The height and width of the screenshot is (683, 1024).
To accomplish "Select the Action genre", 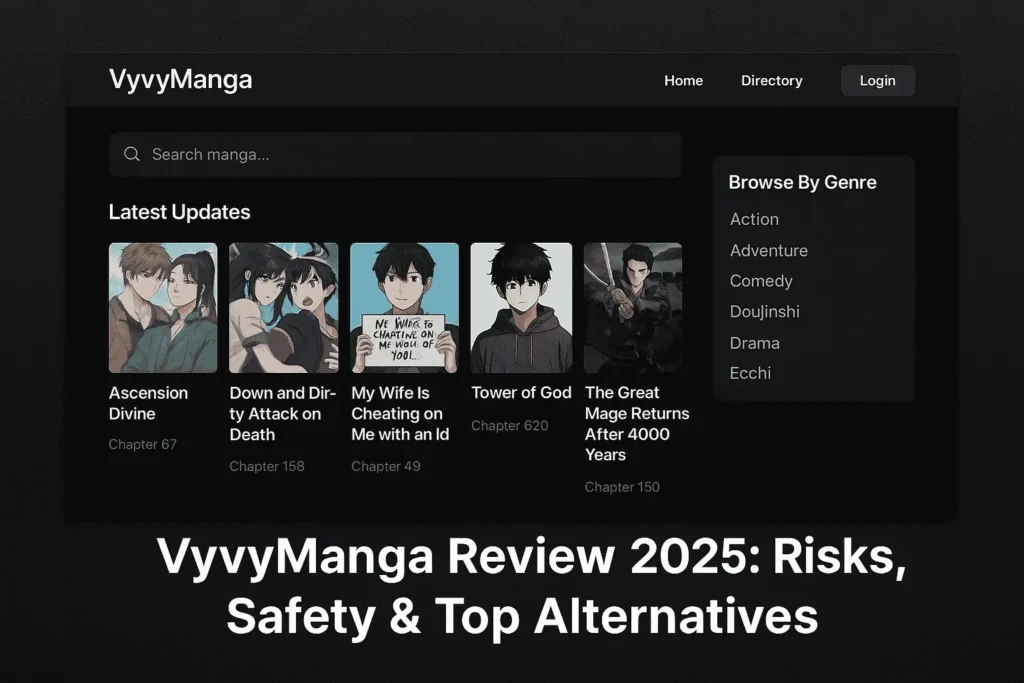I will click(754, 219).
